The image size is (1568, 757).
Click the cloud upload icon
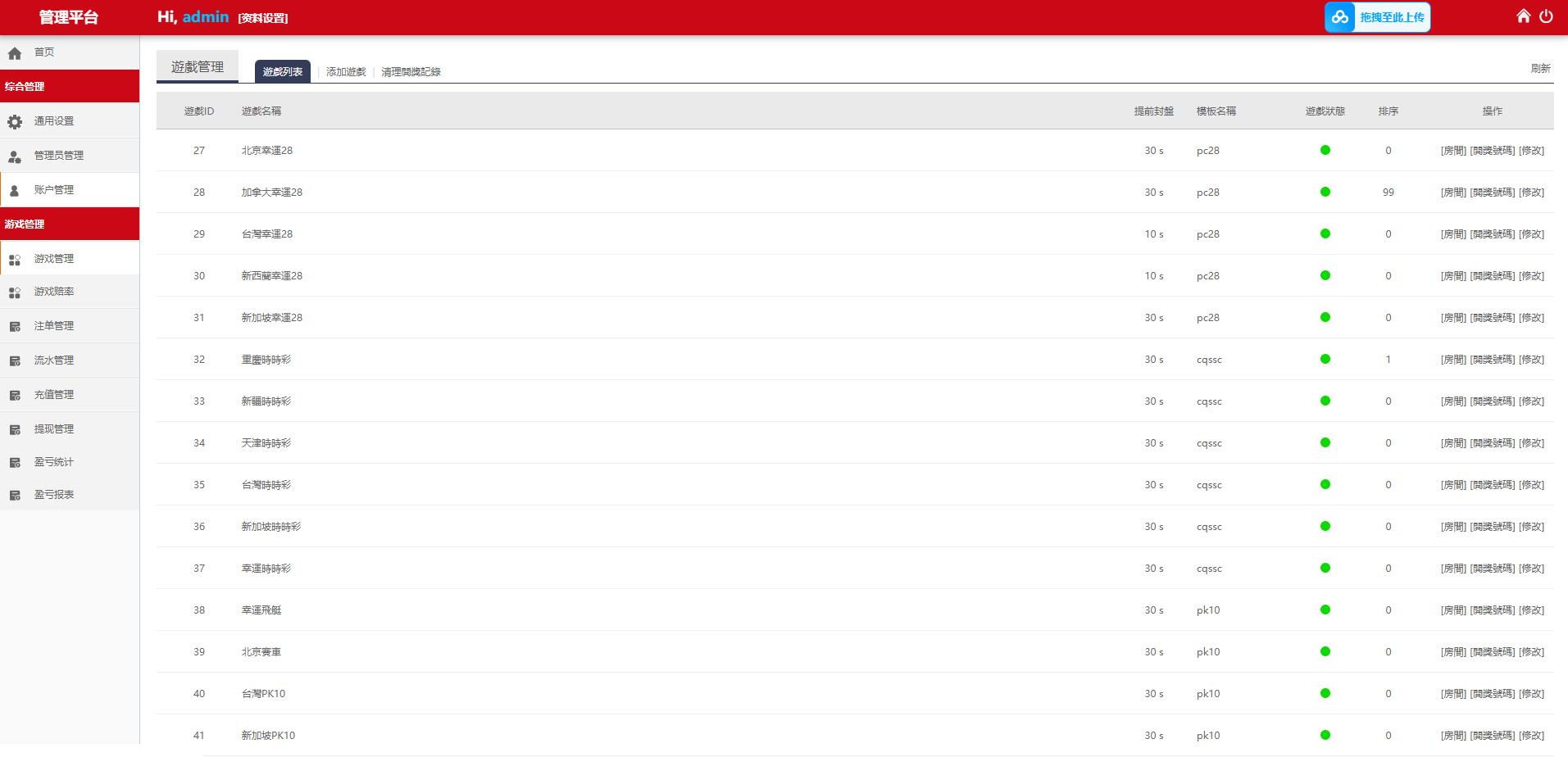coord(1339,17)
